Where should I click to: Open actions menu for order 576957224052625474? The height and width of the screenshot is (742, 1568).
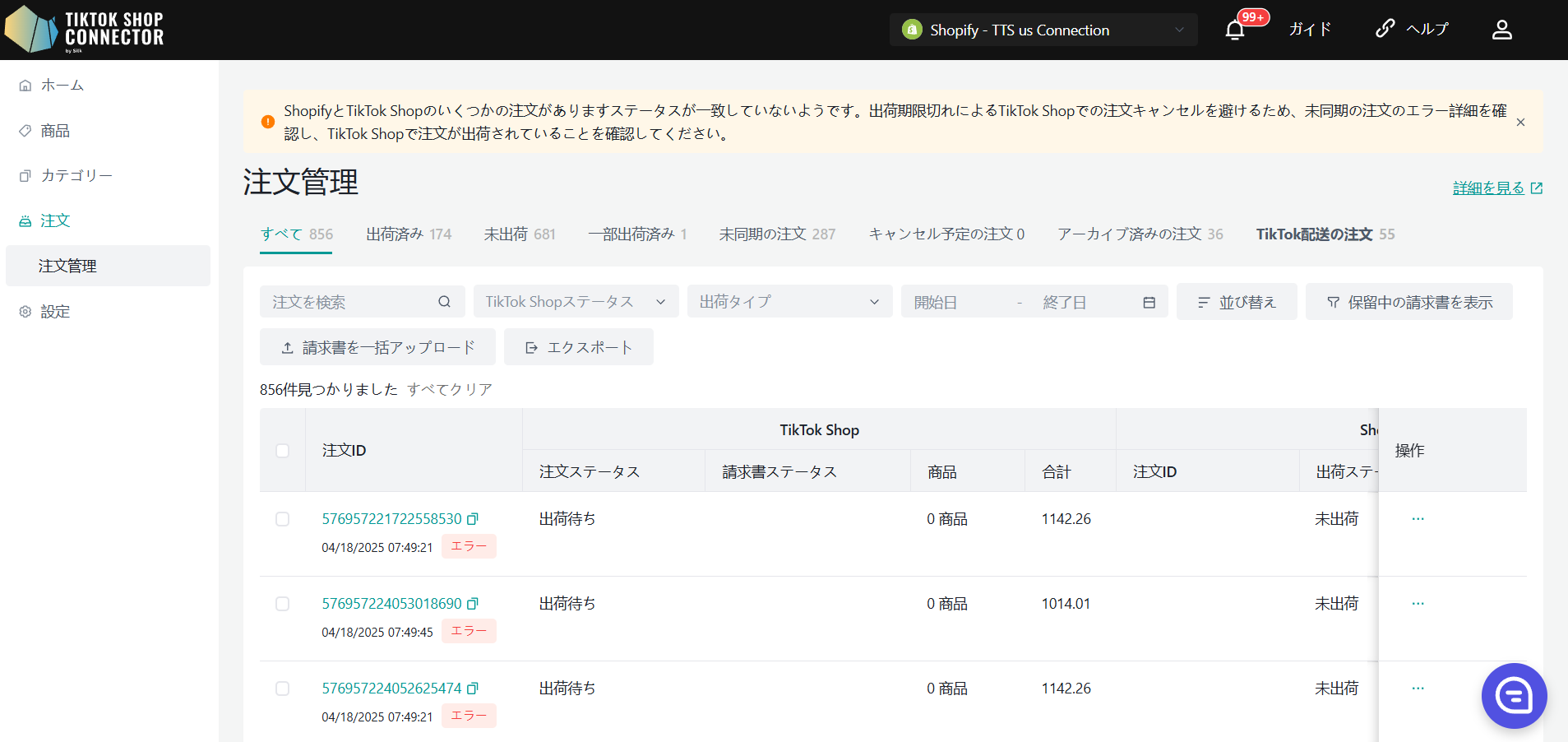point(1418,689)
